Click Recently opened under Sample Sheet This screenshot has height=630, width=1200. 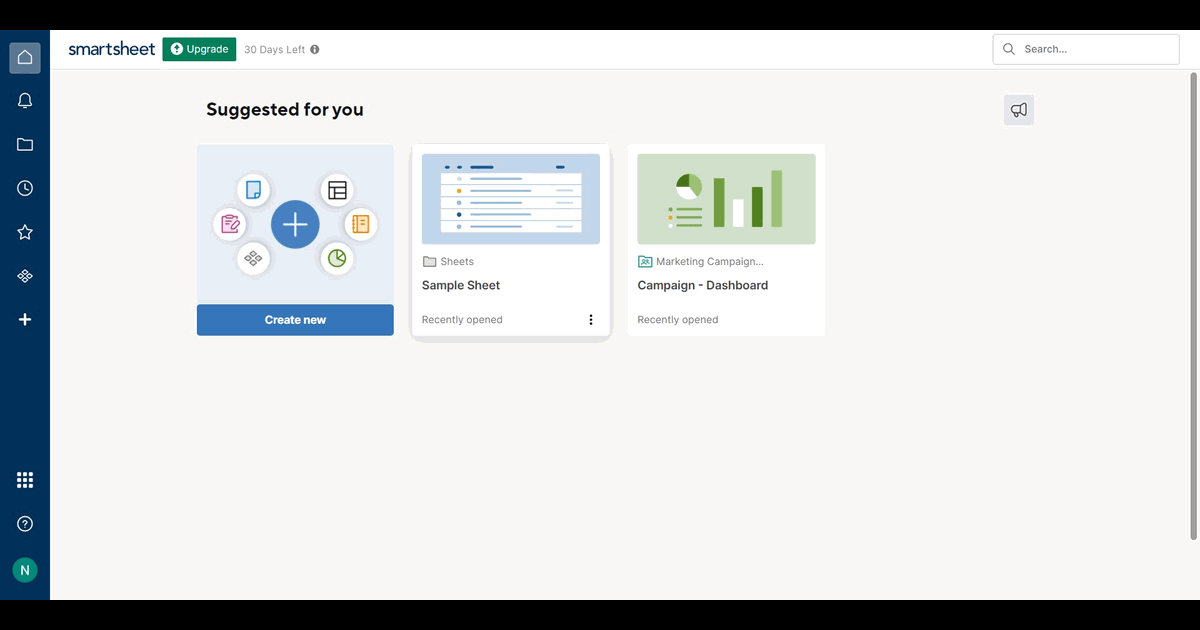[x=462, y=320]
